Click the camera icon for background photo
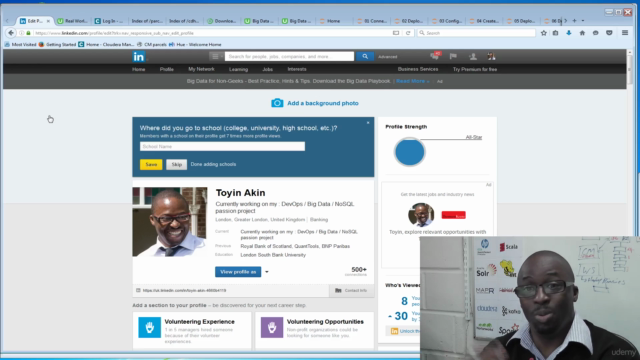The image size is (640, 360). 277,103
